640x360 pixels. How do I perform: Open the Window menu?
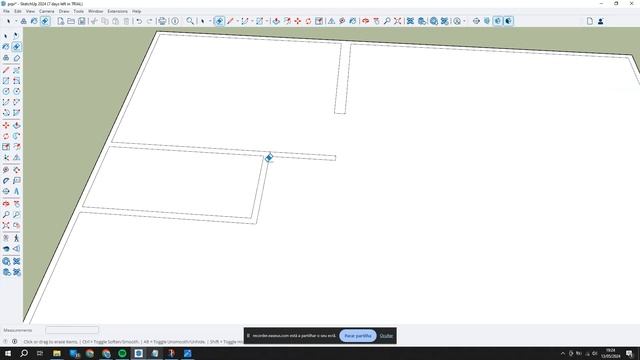tap(96, 11)
